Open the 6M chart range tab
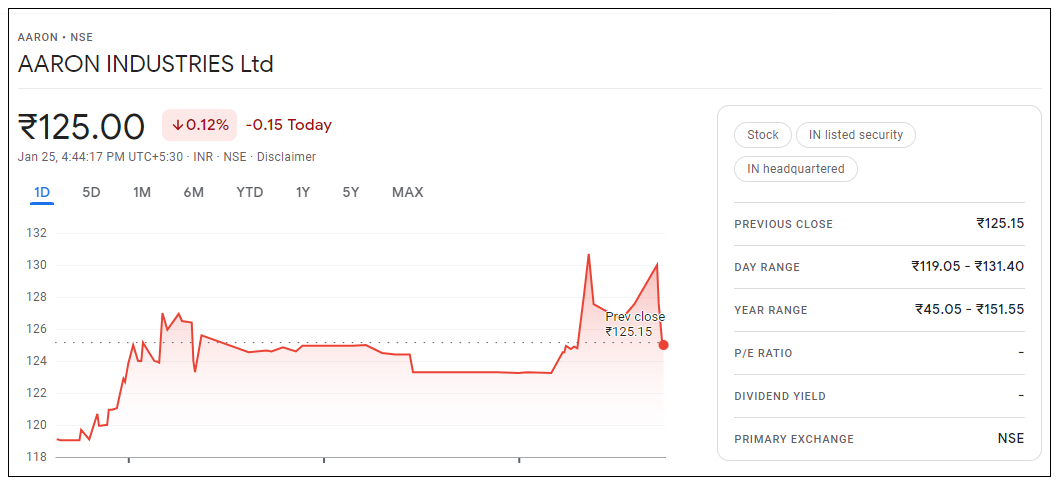 [194, 192]
